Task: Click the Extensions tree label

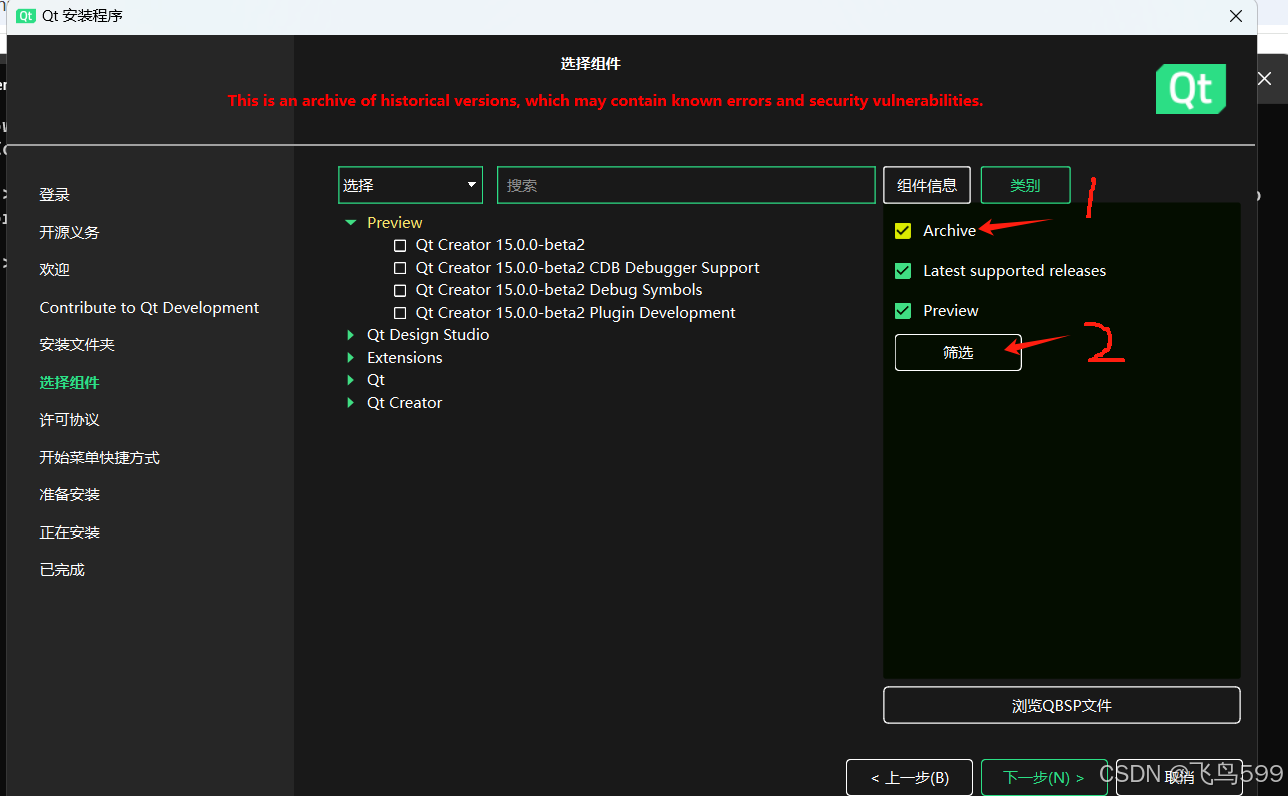Action: point(405,358)
